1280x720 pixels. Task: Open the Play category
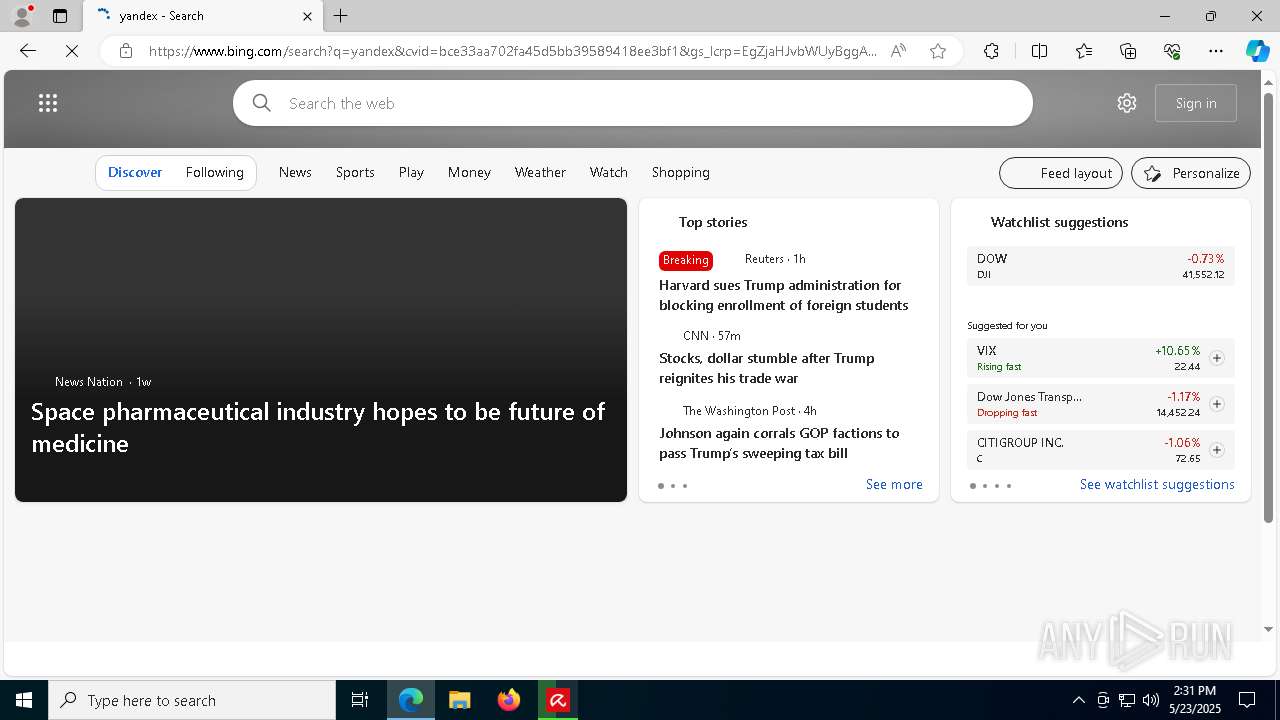click(x=411, y=172)
